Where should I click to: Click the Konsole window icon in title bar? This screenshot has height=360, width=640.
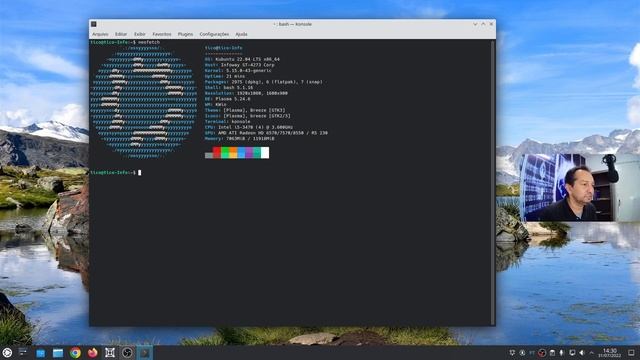coord(93,24)
